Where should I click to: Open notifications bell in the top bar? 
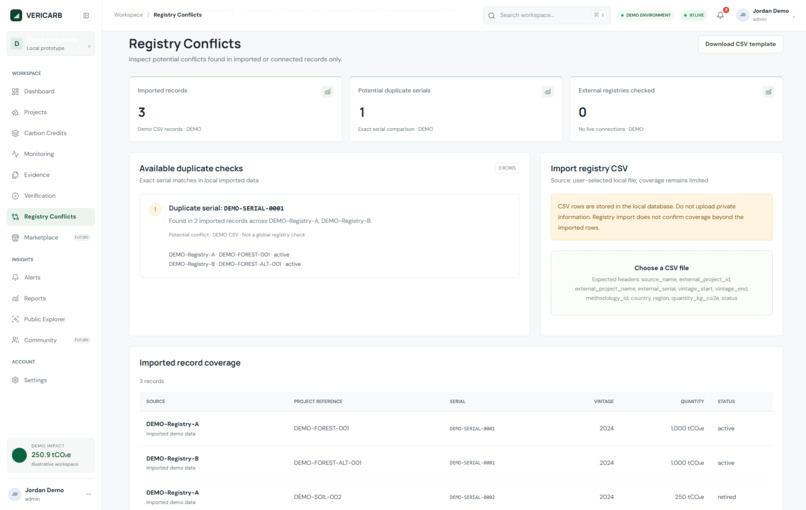721,15
